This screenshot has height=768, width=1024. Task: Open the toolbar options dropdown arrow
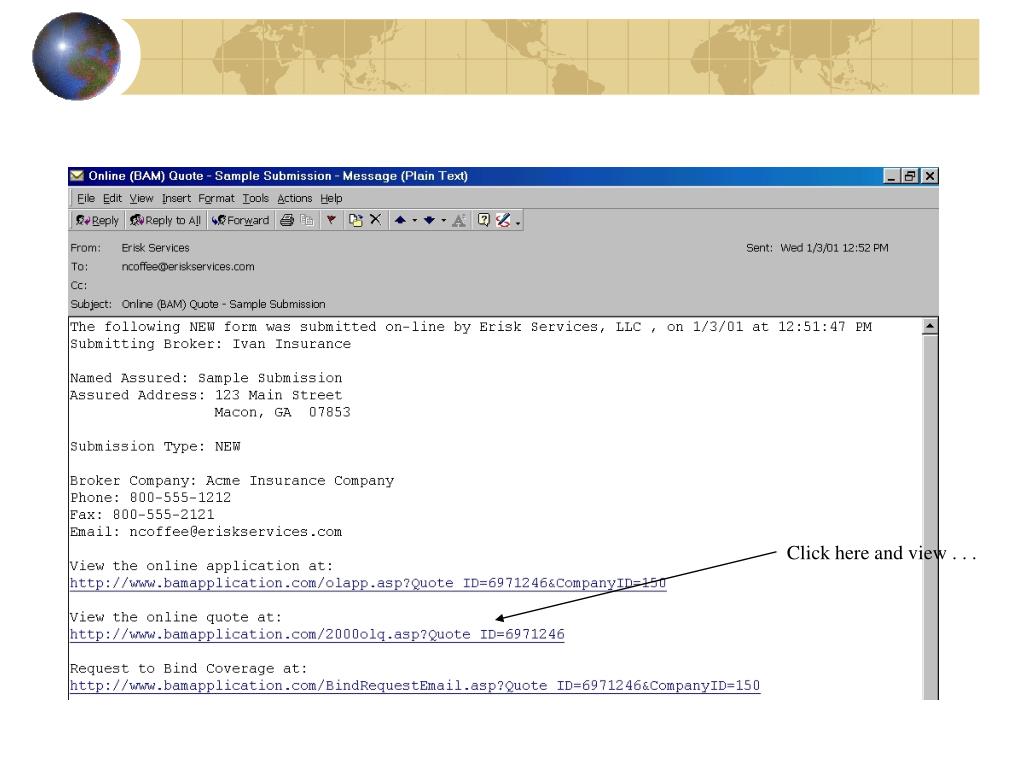point(518,222)
